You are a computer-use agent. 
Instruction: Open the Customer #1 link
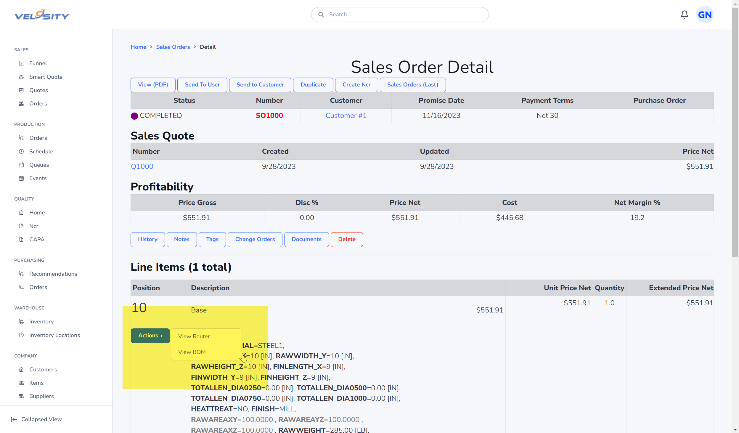[x=345, y=115]
